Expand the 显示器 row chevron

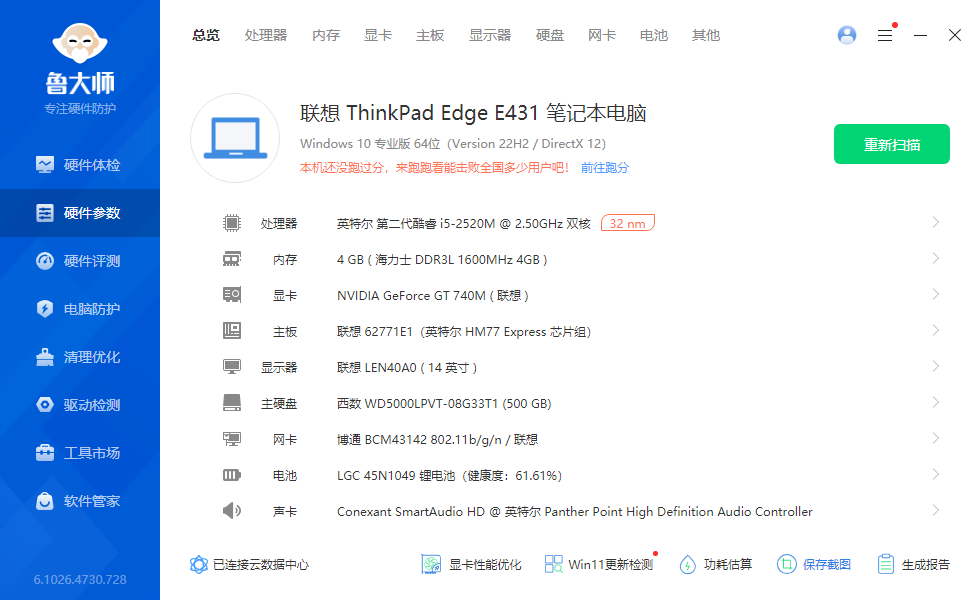(x=936, y=366)
